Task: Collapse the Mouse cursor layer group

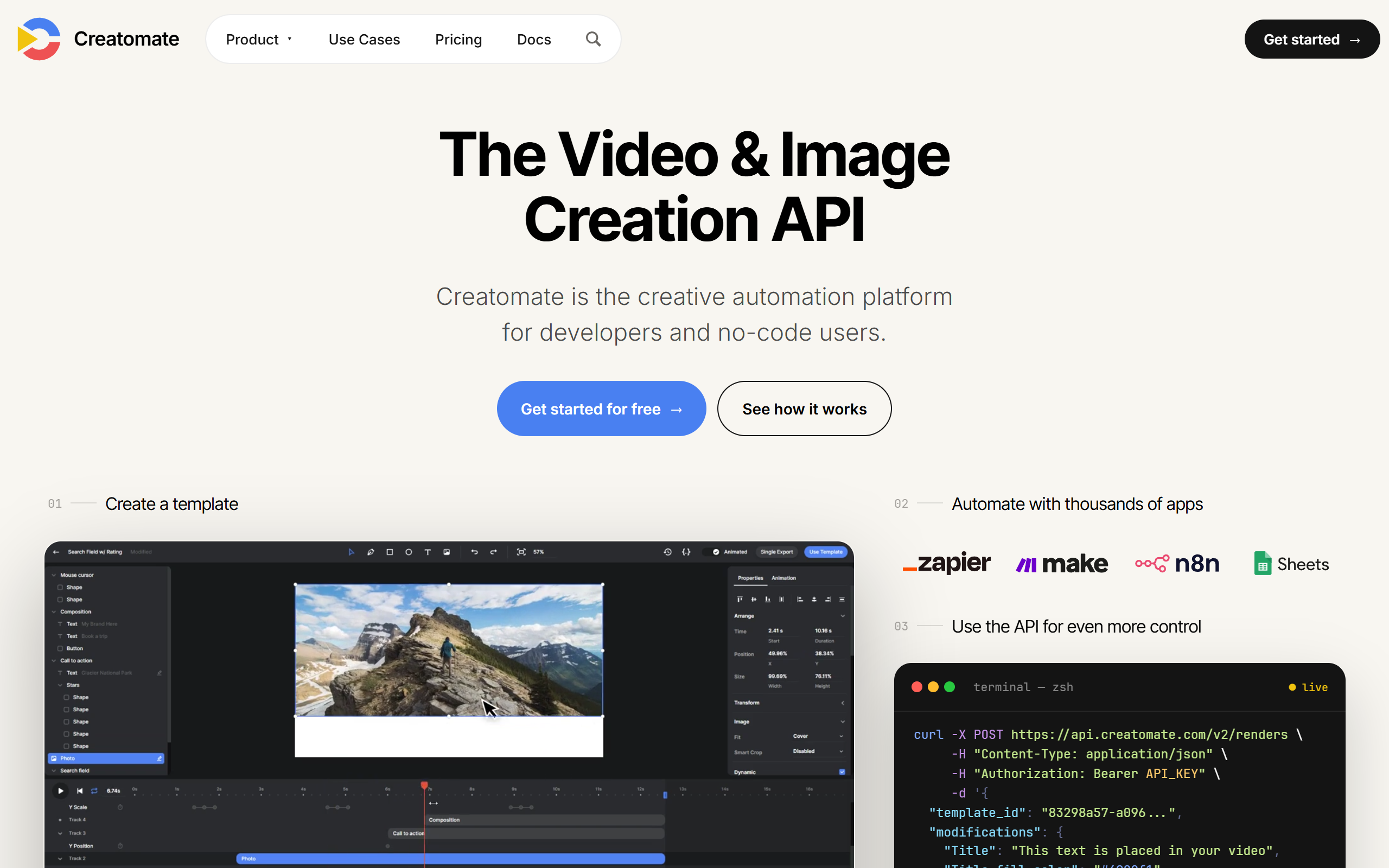Action: pos(54,575)
